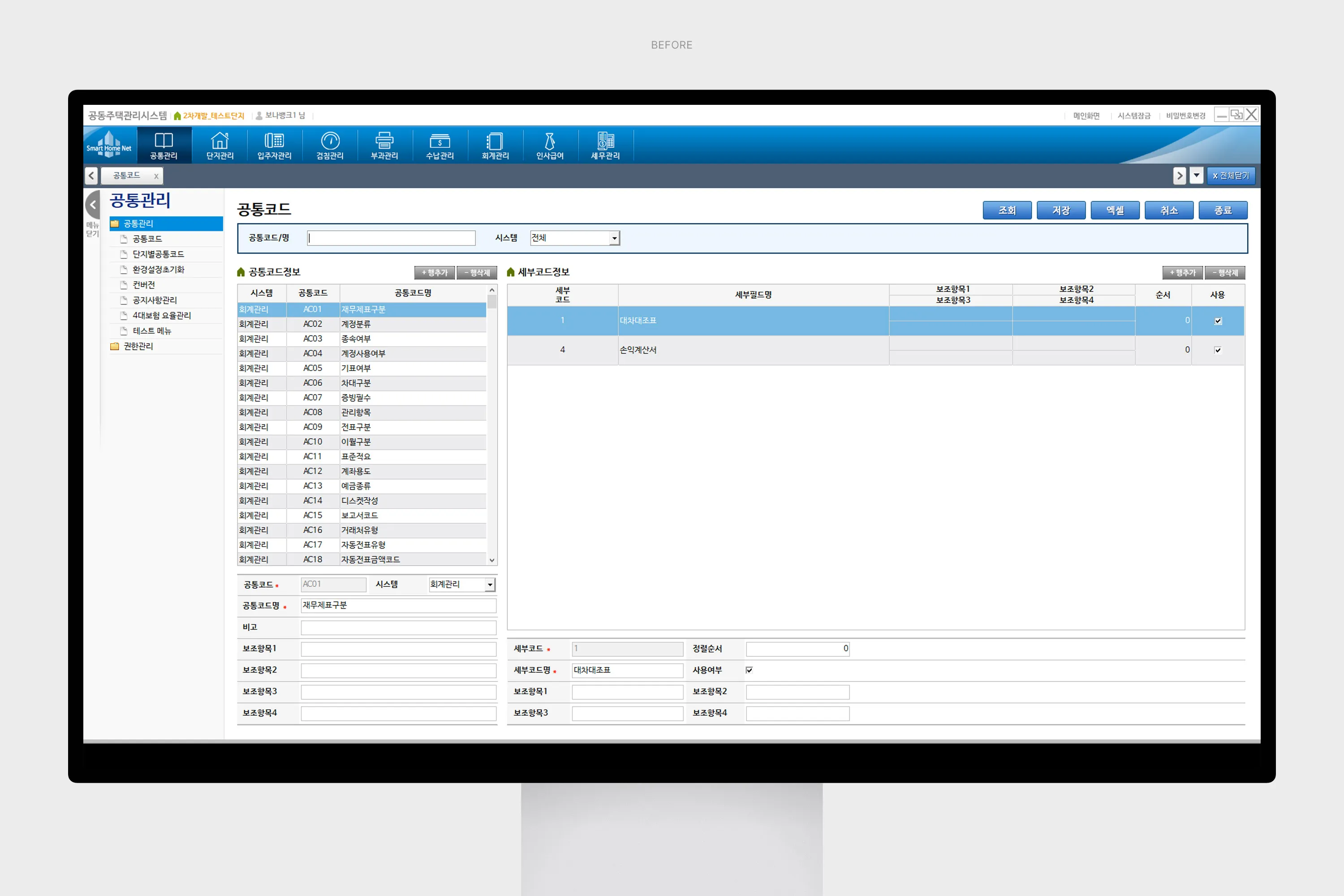Click the 공통코드/명 search input field

(392, 238)
